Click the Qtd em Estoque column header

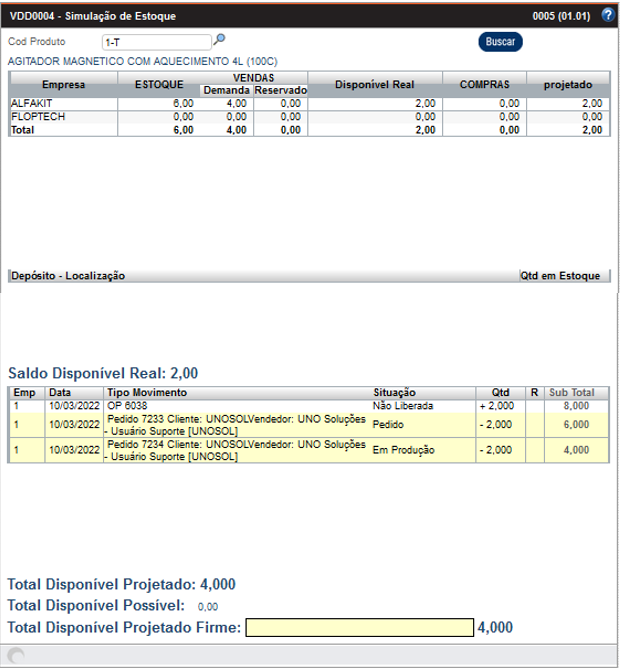point(559,275)
